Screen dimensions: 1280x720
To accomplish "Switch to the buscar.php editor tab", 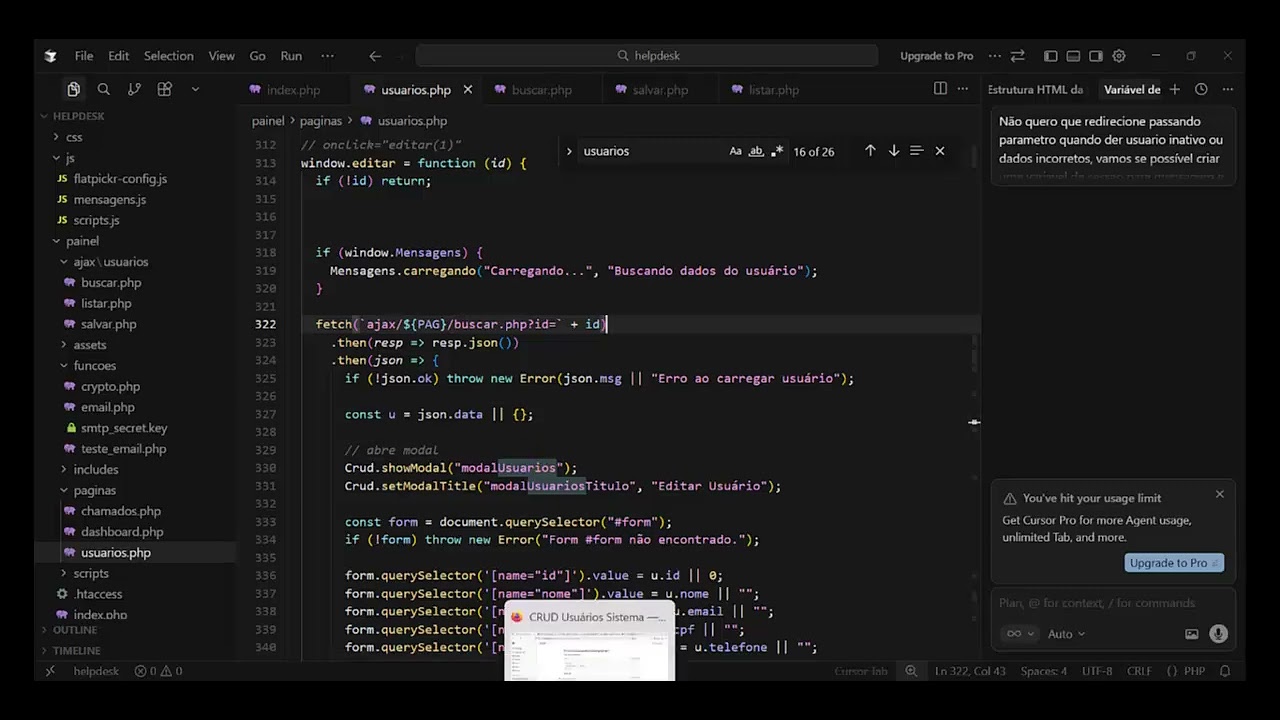I will 541,90.
